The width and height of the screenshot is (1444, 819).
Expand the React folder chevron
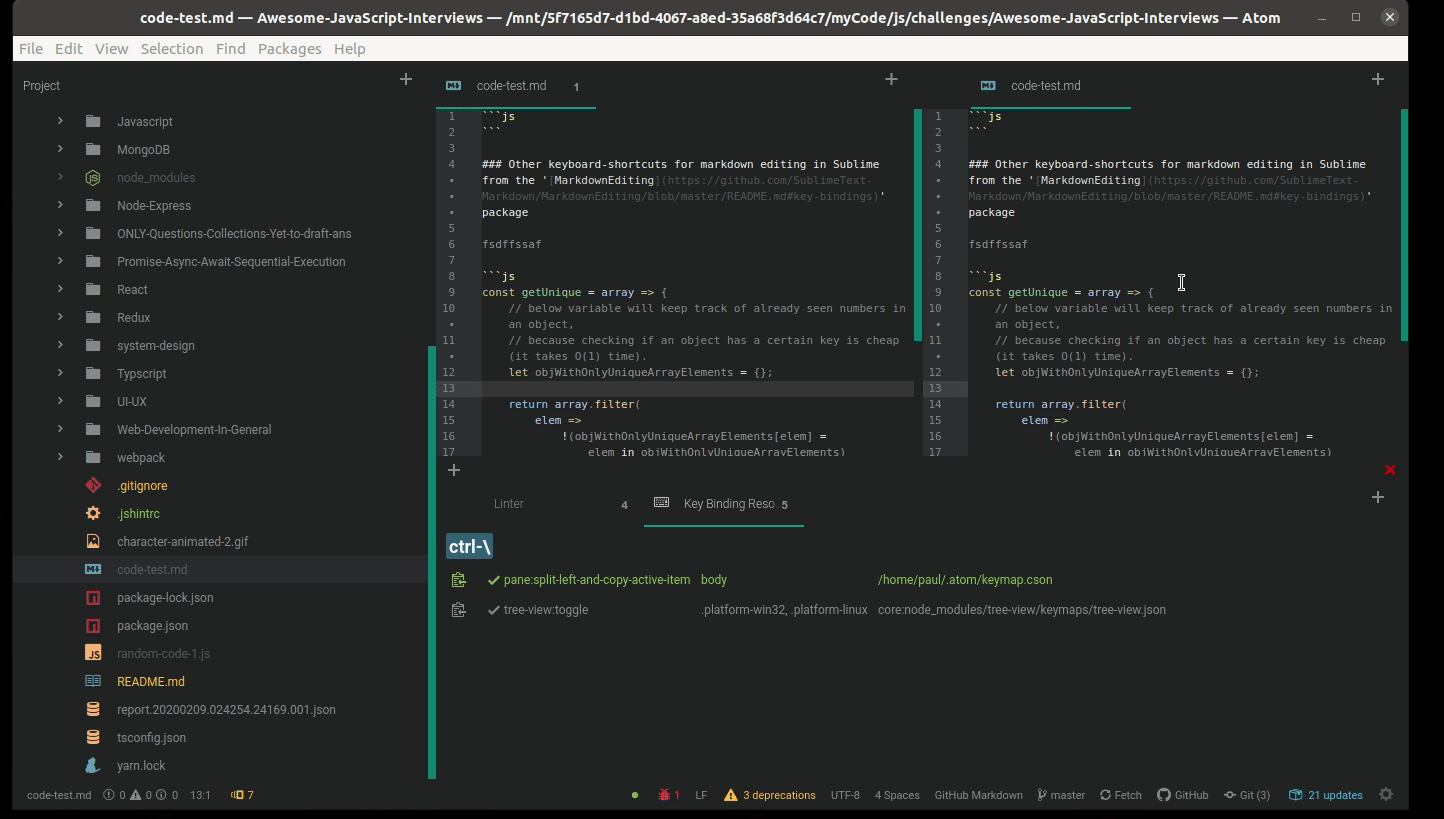coord(60,289)
